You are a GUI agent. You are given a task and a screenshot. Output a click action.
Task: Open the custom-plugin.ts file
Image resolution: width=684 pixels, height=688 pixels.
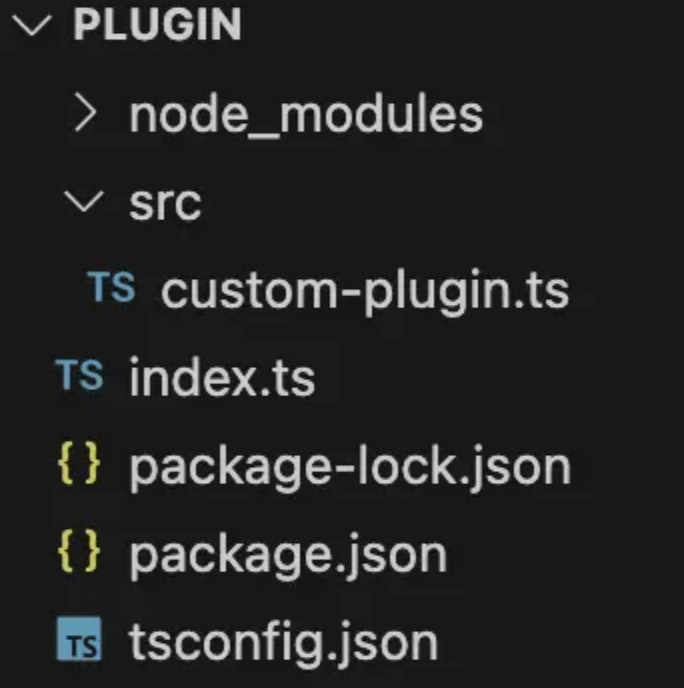(365, 291)
